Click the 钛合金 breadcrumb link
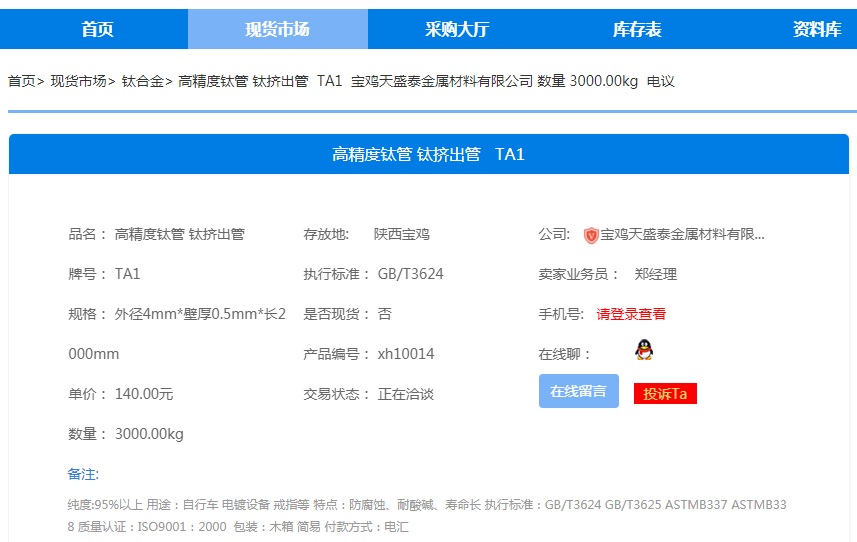 143,81
